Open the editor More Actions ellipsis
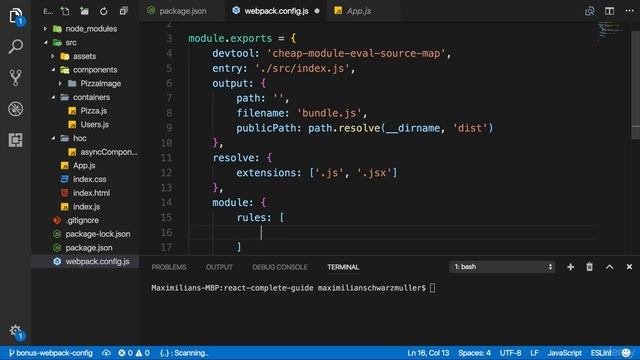 point(629,11)
